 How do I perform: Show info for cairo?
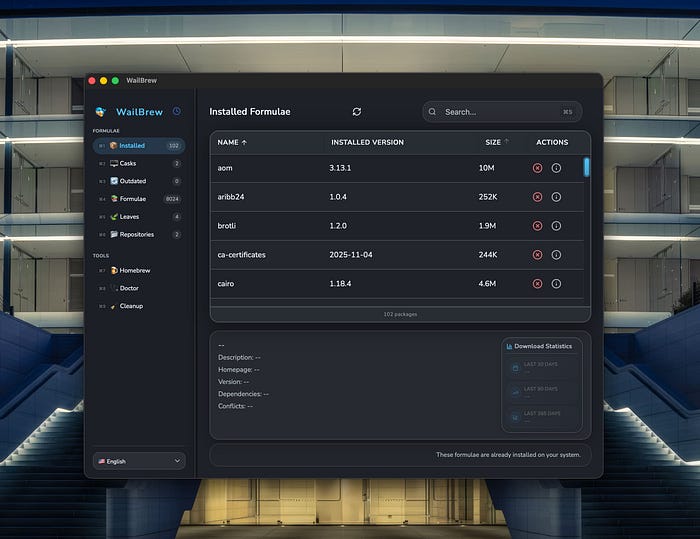pos(556,284)
